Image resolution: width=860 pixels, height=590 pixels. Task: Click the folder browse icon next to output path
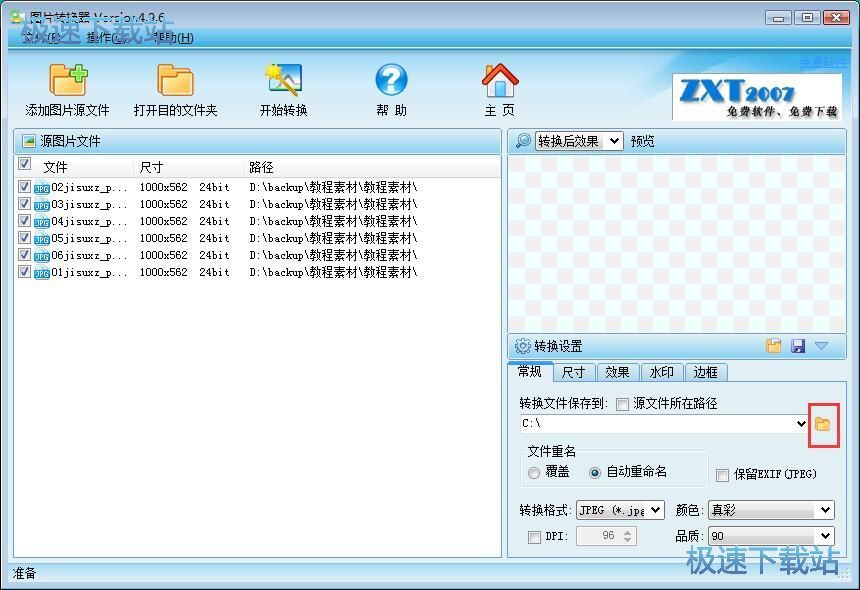pos(822,424)
